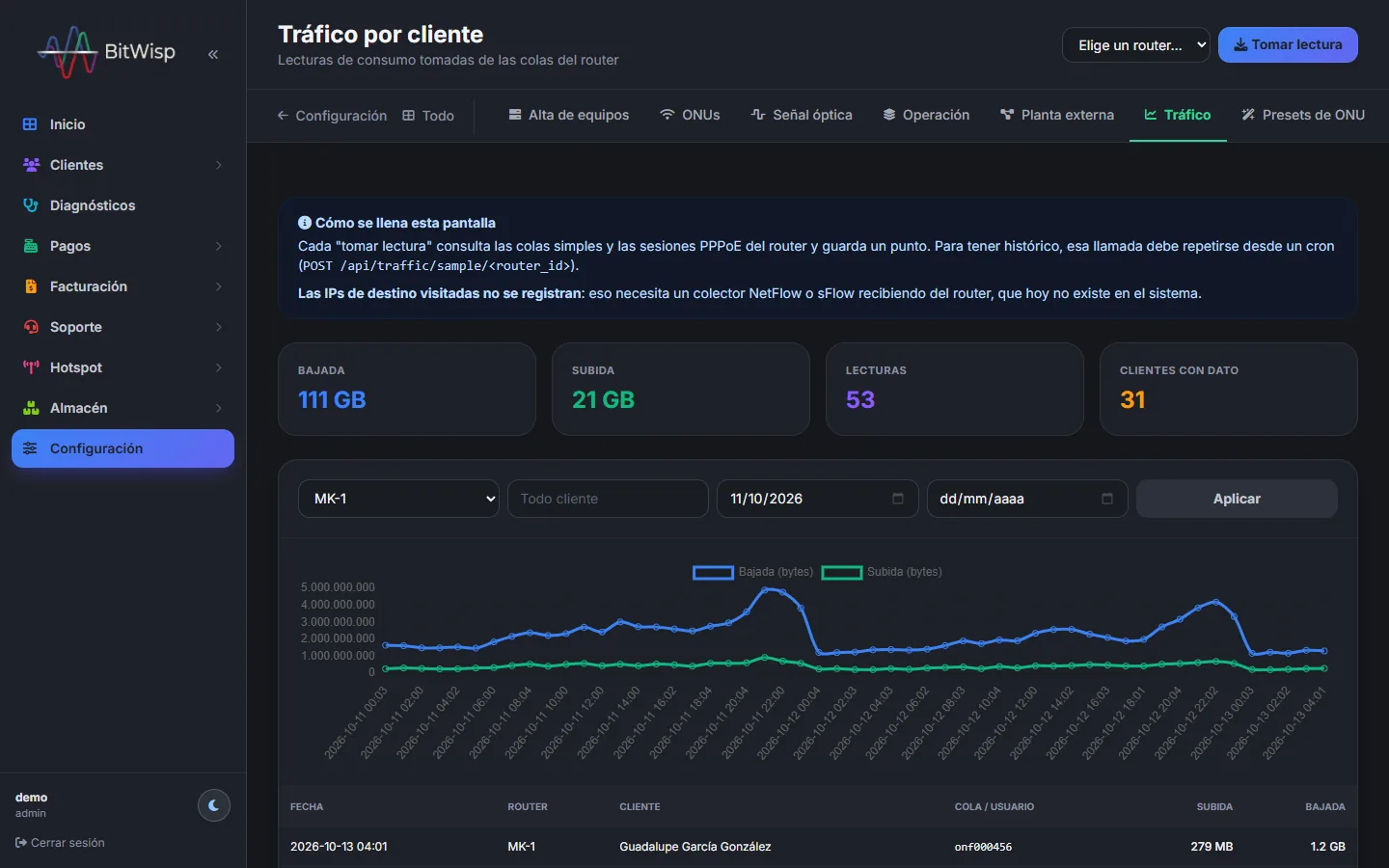Expand the Facturación sidebar section
The height and width of the screenshot is (868, 1389).
[123, 286]
